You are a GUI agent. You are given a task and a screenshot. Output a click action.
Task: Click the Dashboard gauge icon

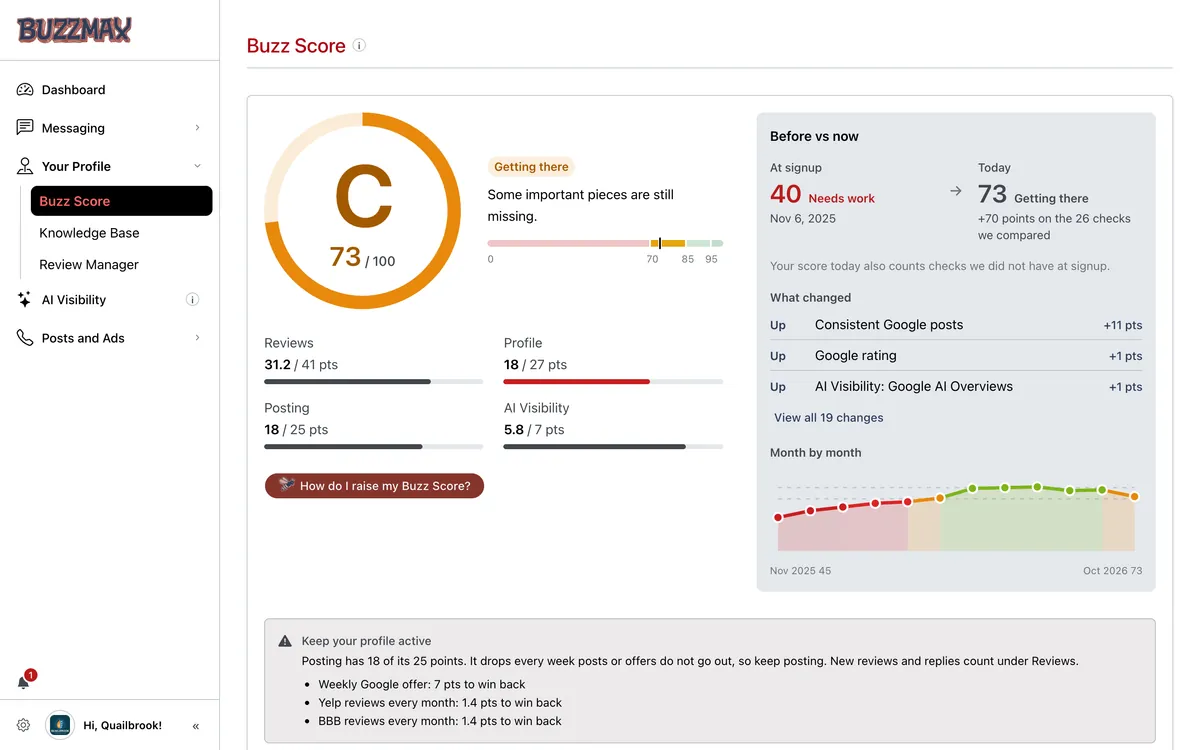pyautogui.click(x=25, y=90)
